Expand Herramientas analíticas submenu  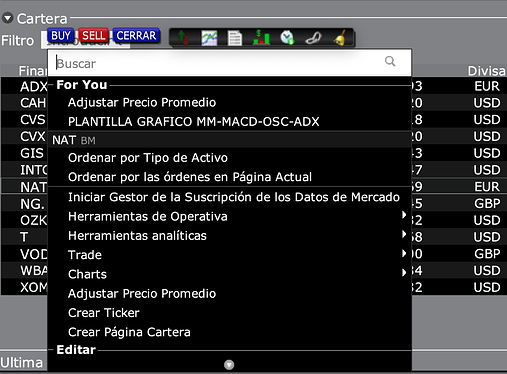[404, 235]
